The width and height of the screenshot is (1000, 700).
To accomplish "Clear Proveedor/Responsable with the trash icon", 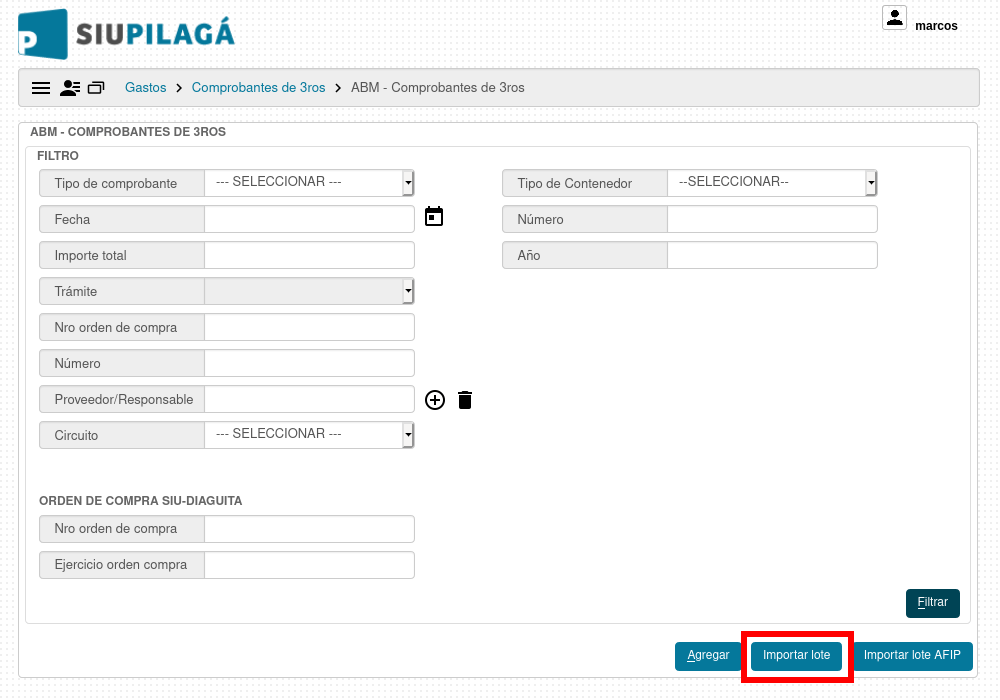I will click(465, 400).
